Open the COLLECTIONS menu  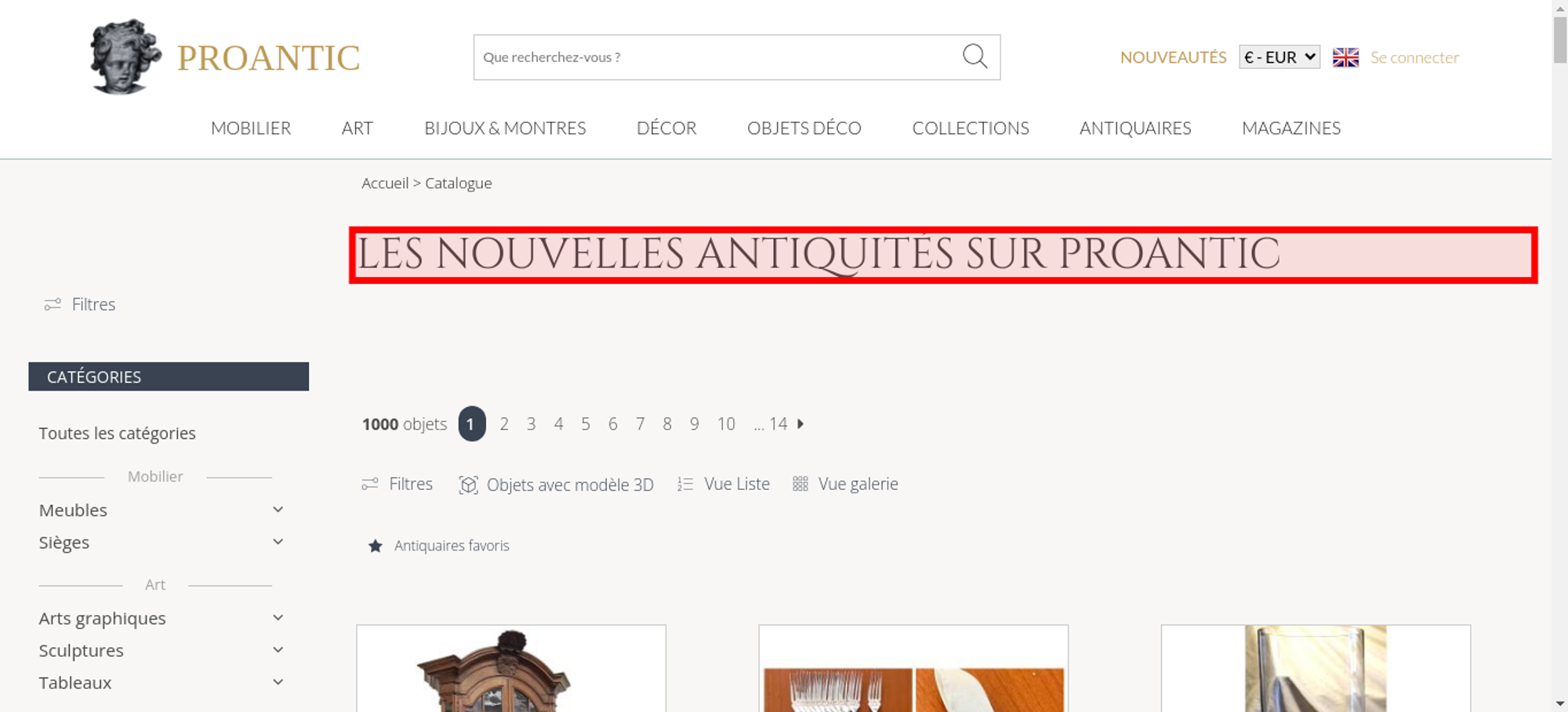click(x=971, y=128)
